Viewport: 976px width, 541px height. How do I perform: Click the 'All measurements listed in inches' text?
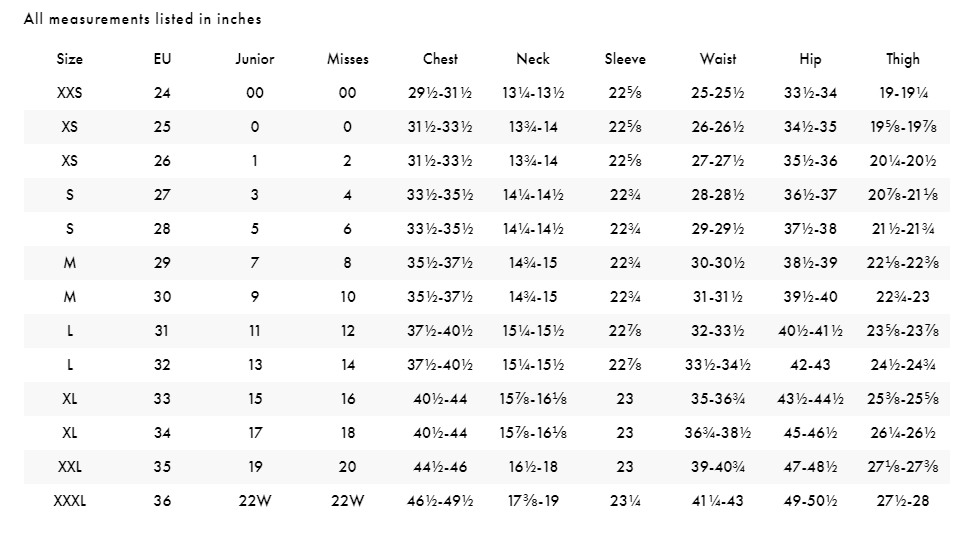click(143, 19)
